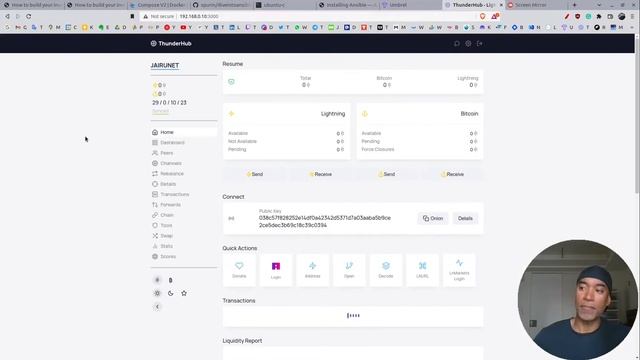The height and width of the screenshot is (360, 640).
Task: Go to the Peers section
Action: [x=184, y=153]
